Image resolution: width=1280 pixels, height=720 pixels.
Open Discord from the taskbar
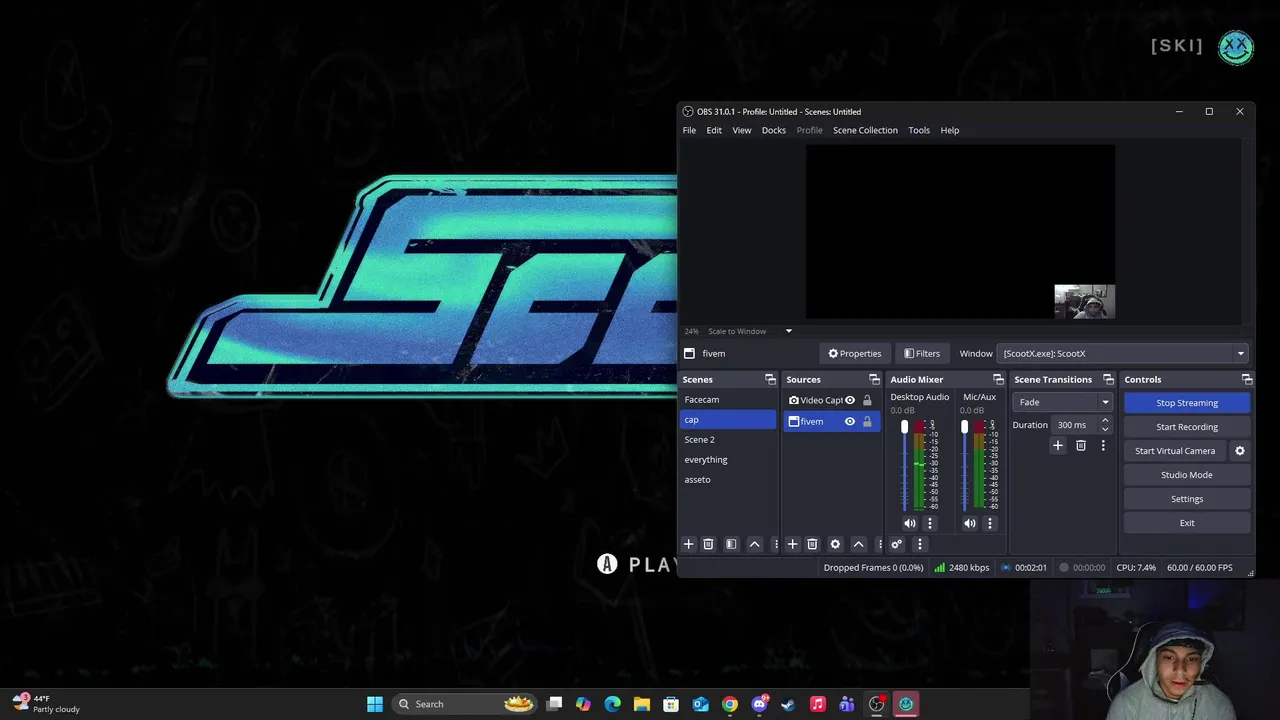point(759,704)
